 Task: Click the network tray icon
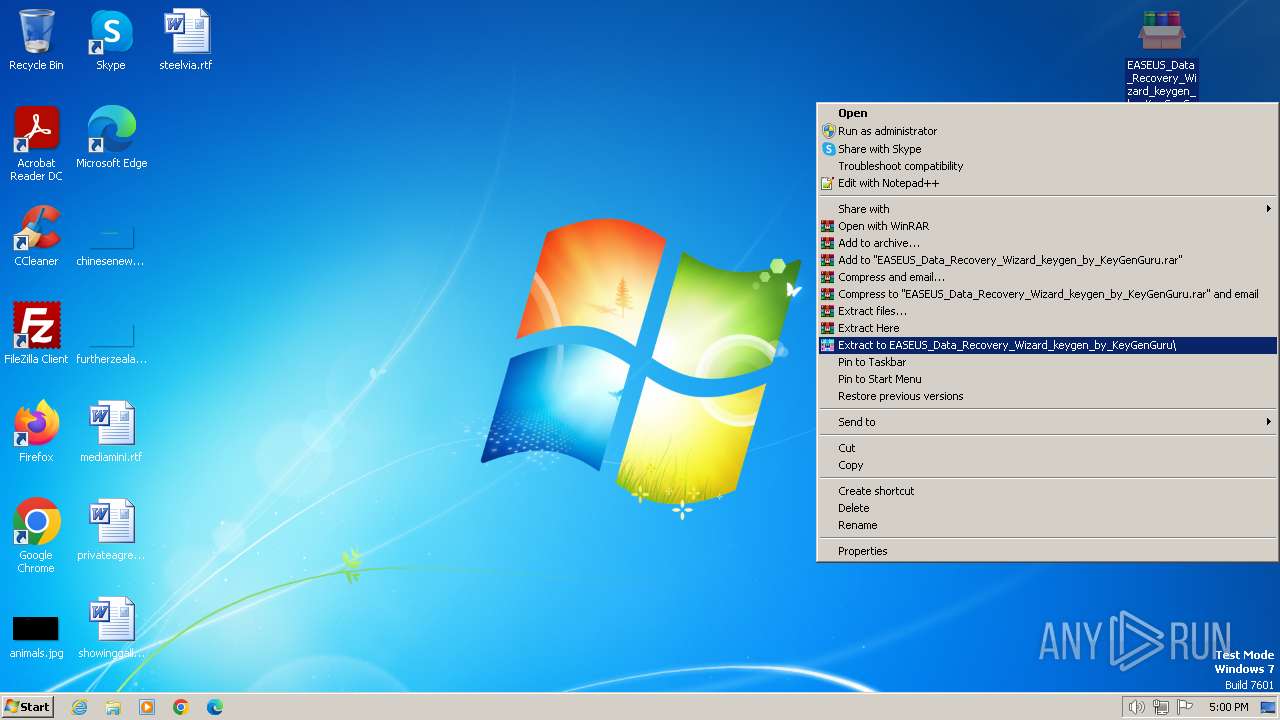pyautogui.click(x=1161, y=707)
